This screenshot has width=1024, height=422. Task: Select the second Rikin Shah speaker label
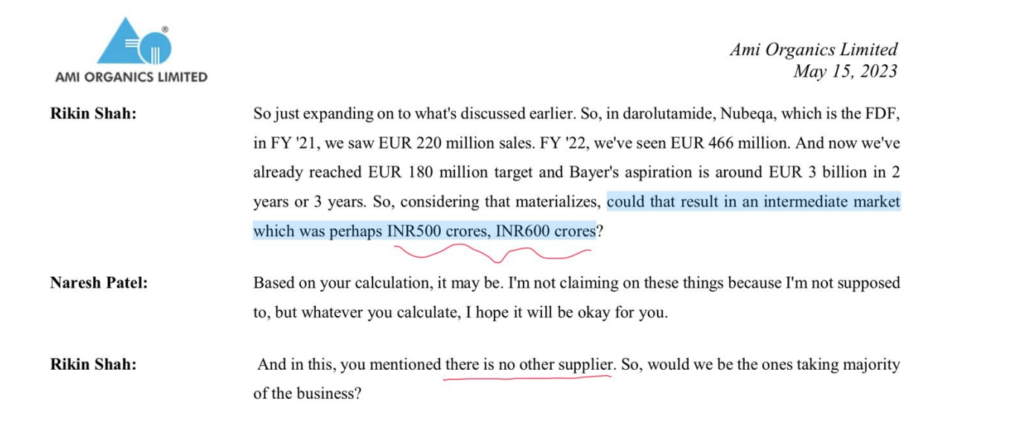click(x=93, y=365)
